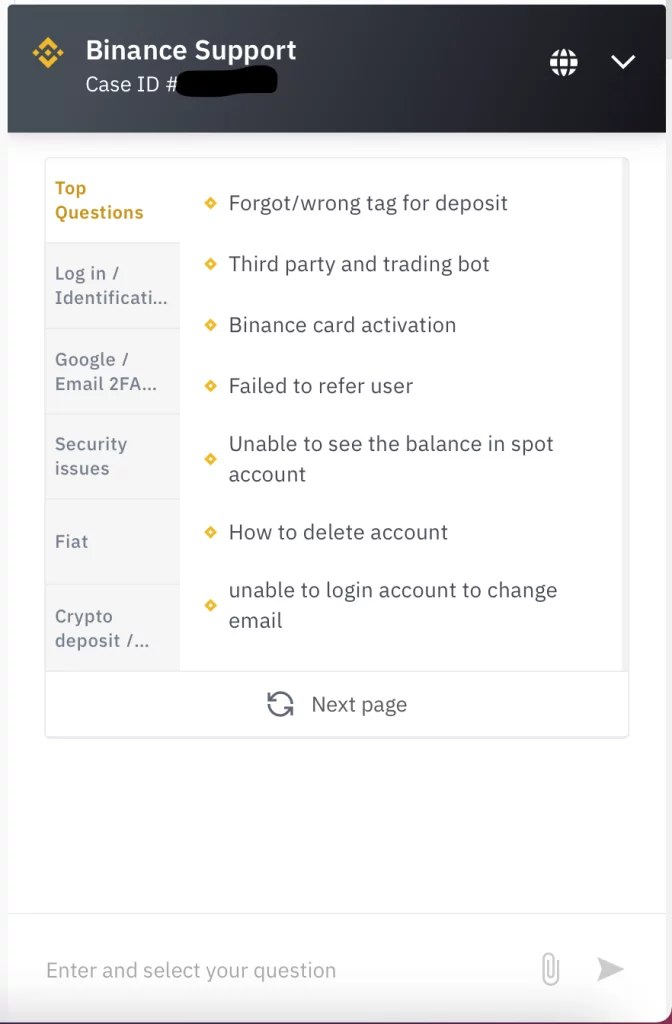Select "Unable to see the balance" question
Viewport: 672px width, 1024px height.
point(390,459)
